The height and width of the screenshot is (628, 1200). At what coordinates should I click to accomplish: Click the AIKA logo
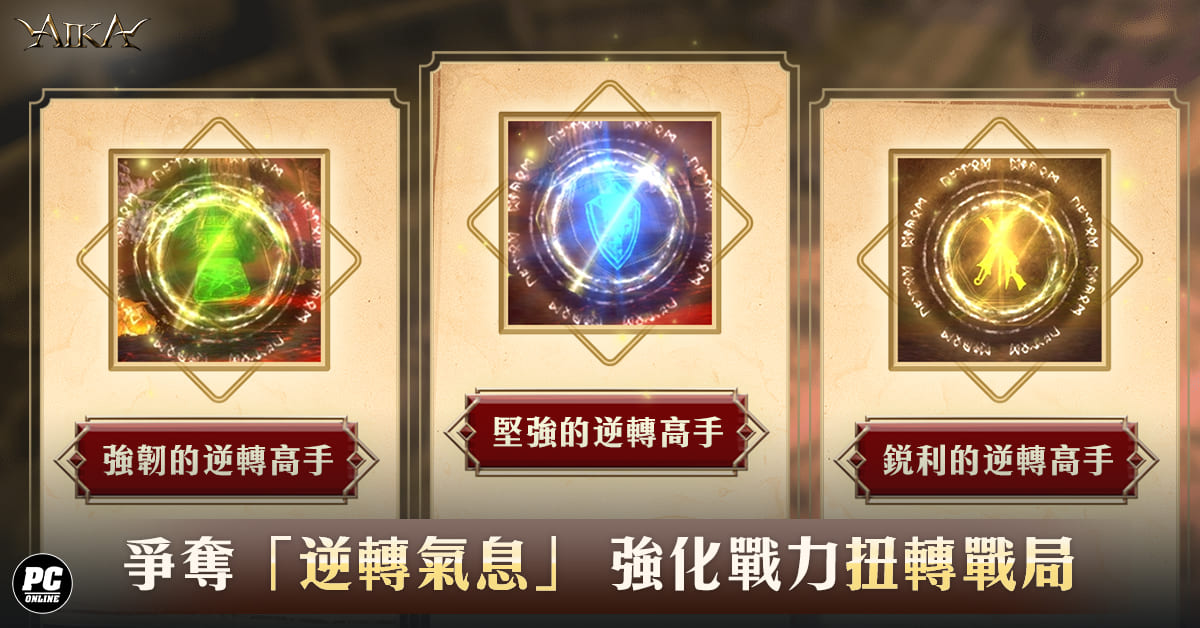pyautogui.click(x=81, y=32)
